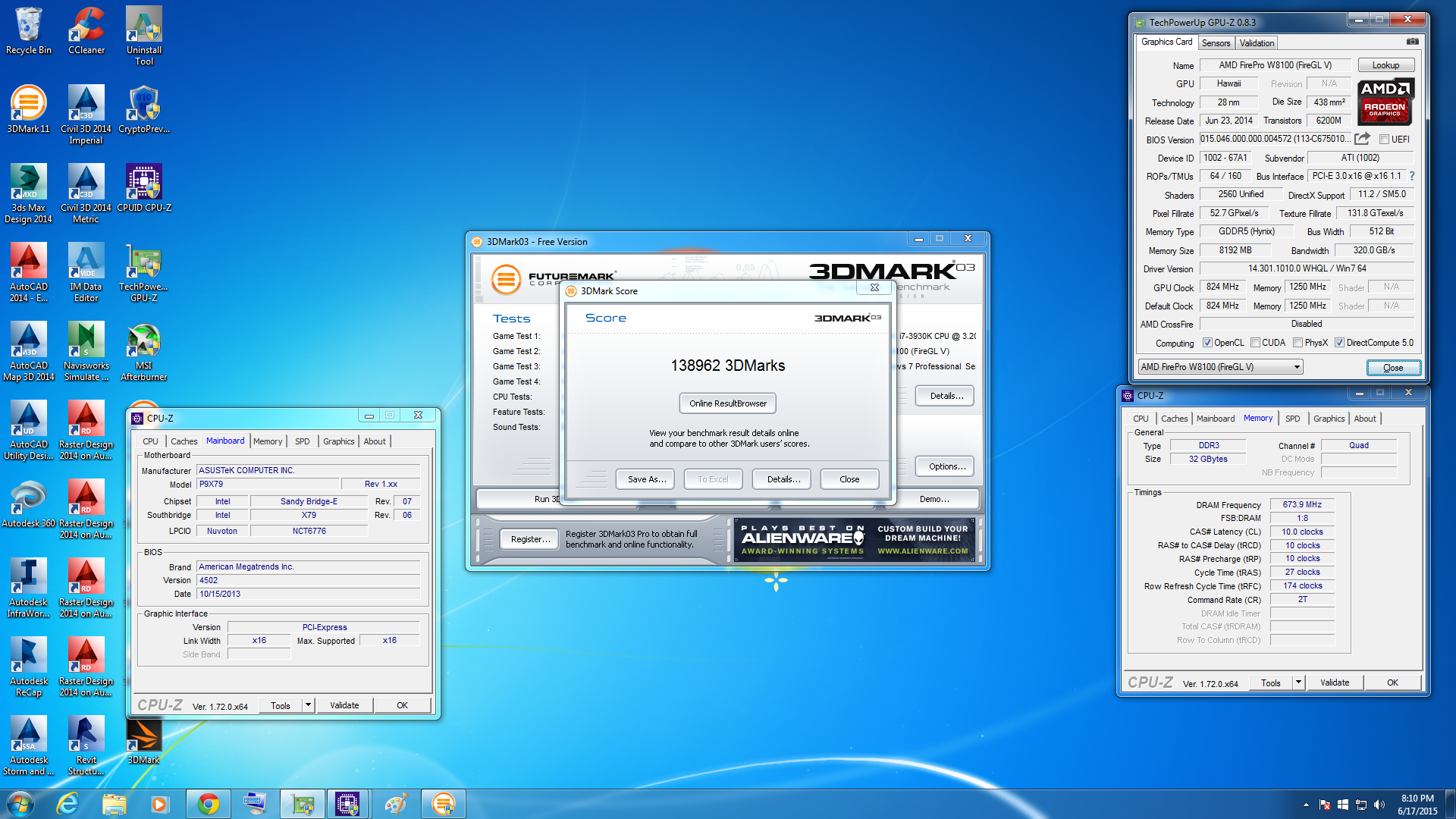Image resolution: width=1456 pixels, height=819 pixels.
Task: Launch 3ds Max Design 2014
Action: [28, 193]
